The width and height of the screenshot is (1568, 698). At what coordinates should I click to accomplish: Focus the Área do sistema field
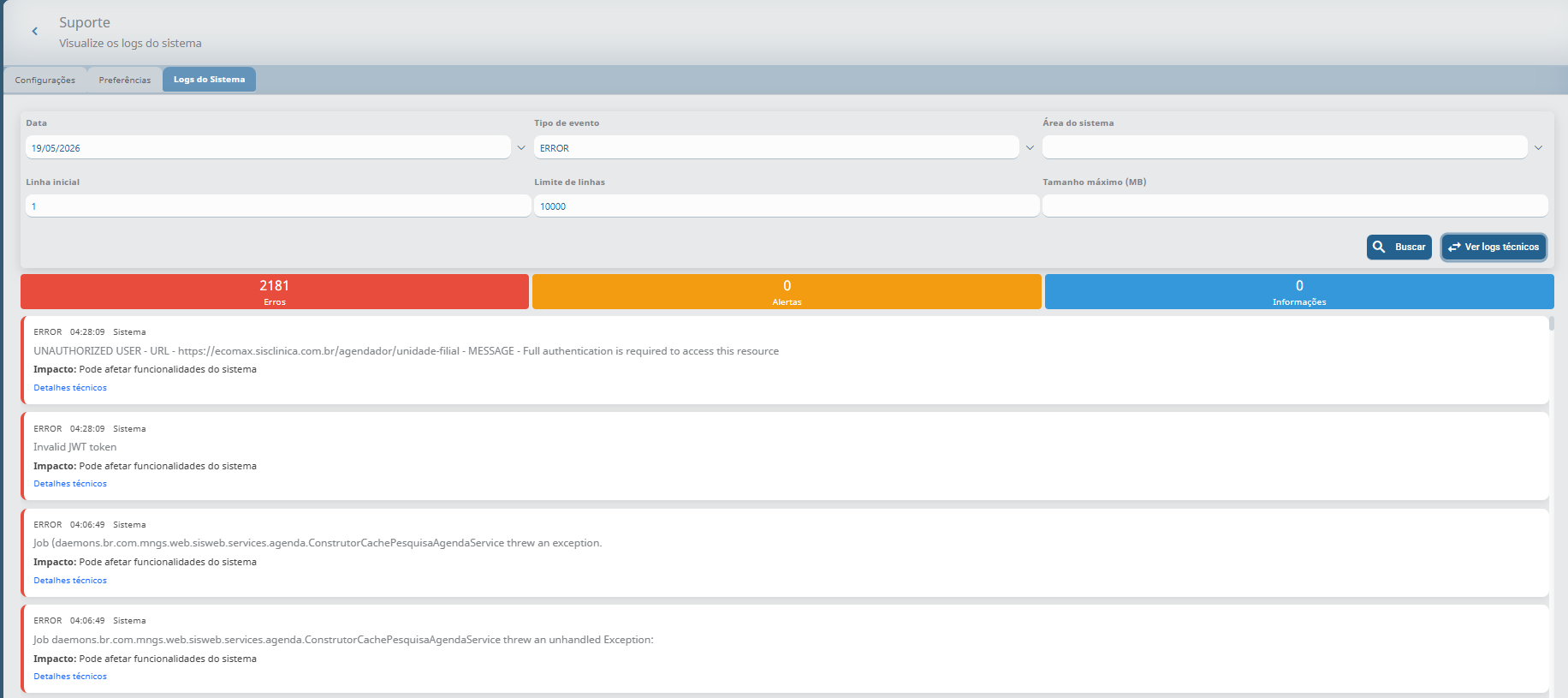click(x=1285, y=147)
